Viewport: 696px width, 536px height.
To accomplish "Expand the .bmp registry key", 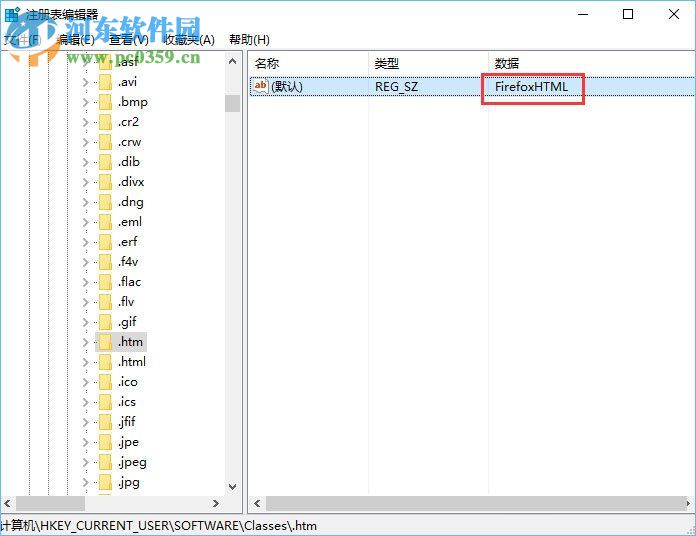I will (85, 102).
